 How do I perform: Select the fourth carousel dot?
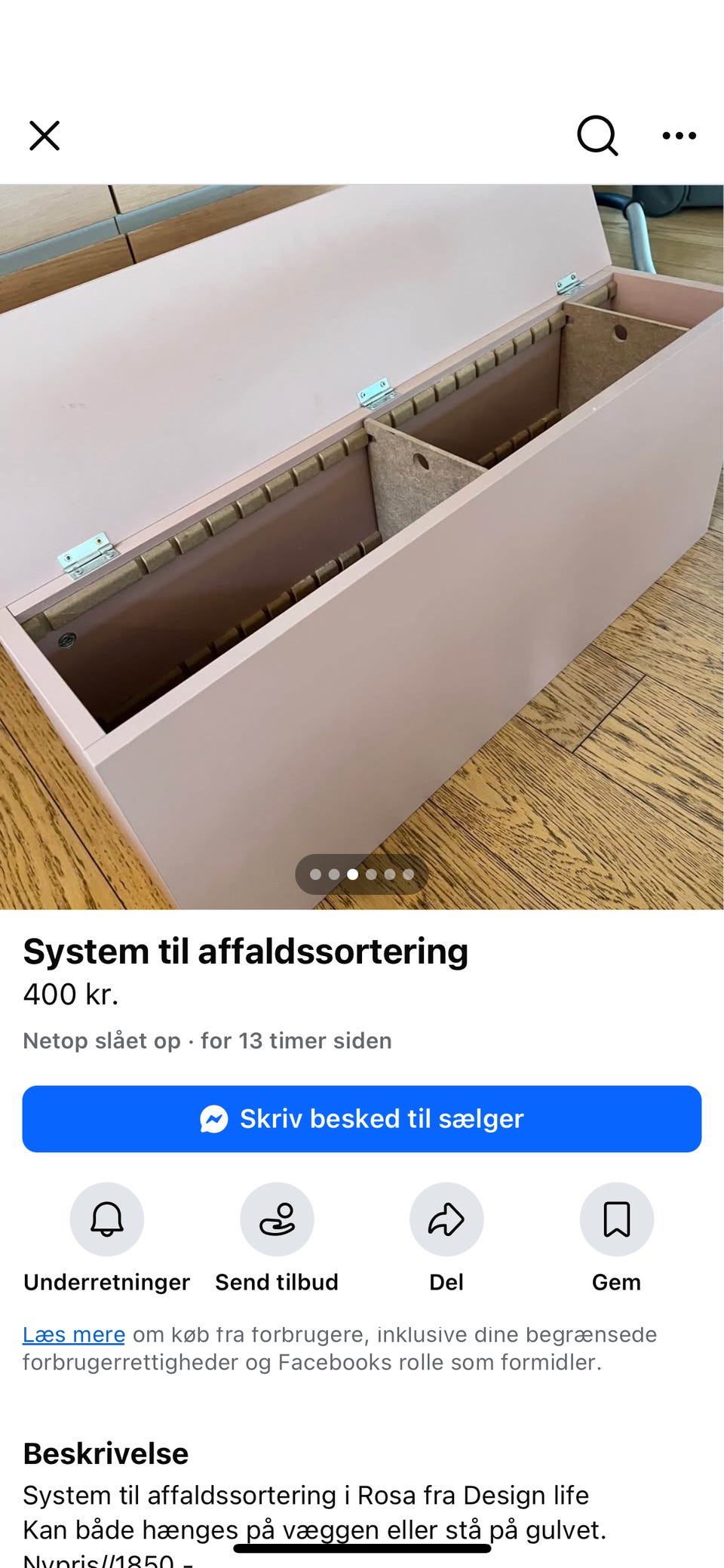coord(371,875)
